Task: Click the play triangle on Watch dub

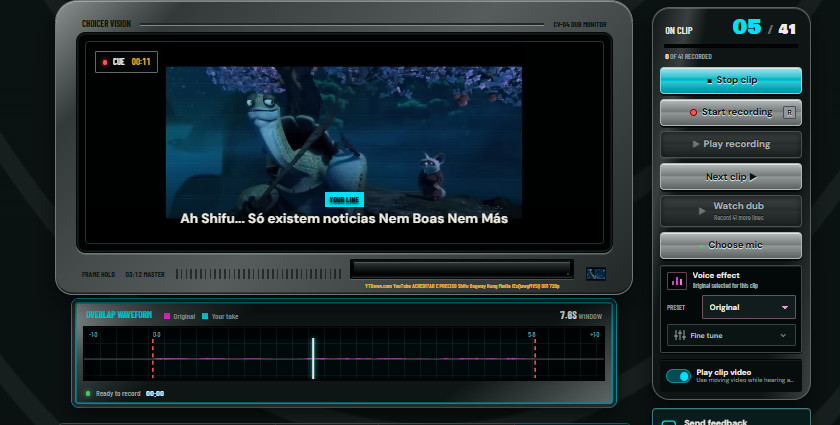Action: pyautogui.click(x=702, y=211)
